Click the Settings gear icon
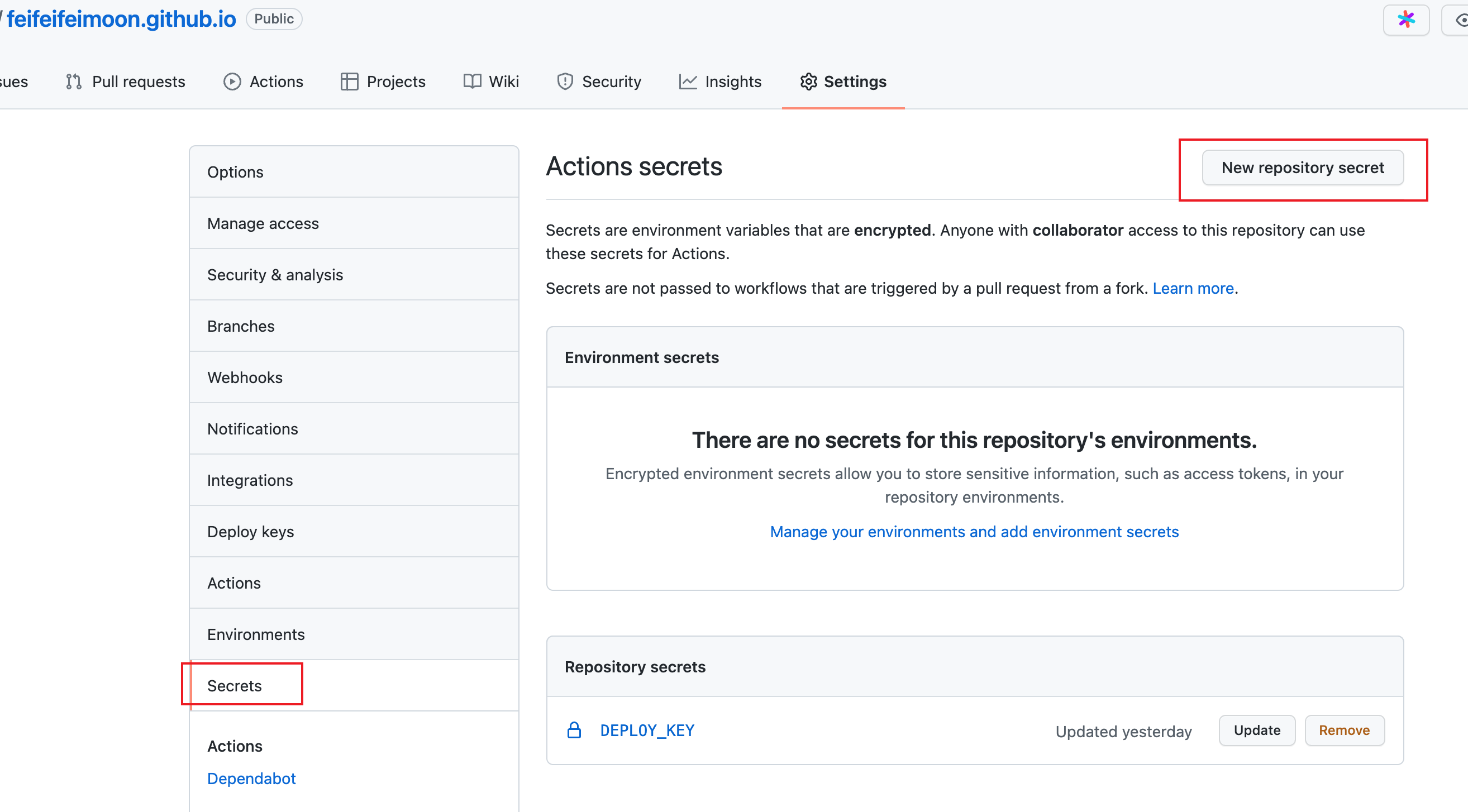Viewport: 1468px width, 812px height. (808, 82)
